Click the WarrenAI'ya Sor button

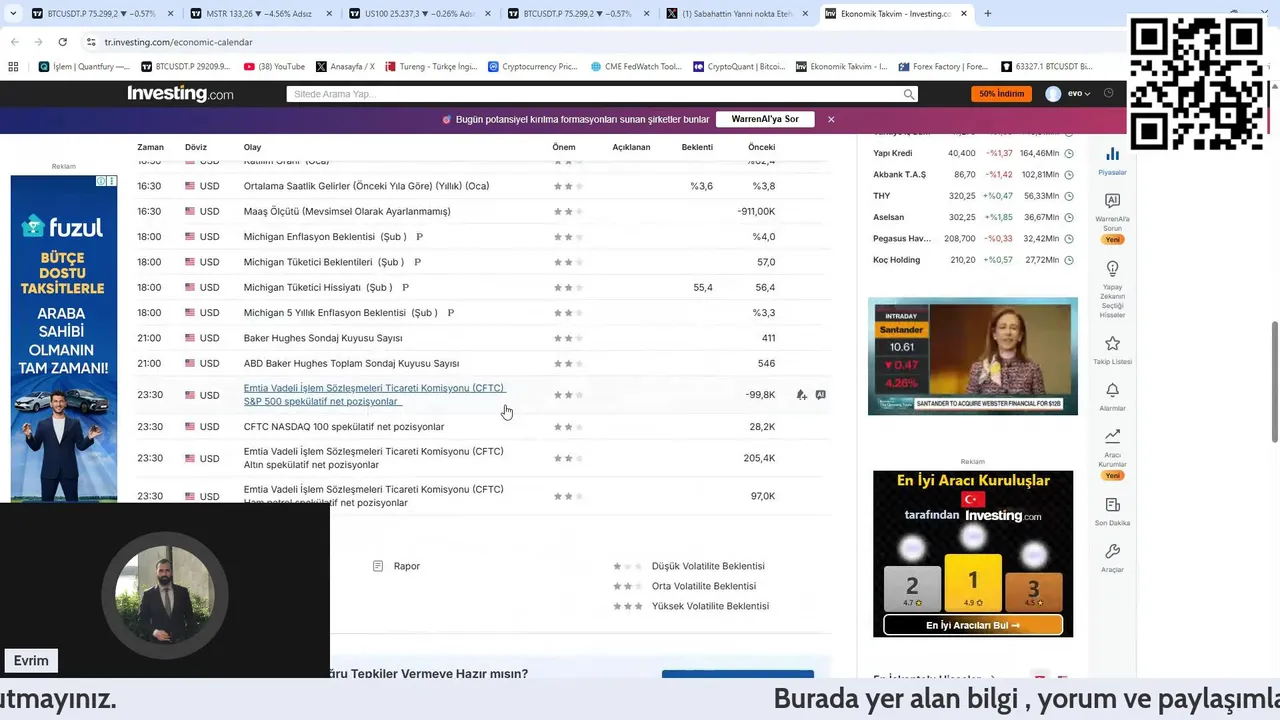[x=765, y=119]
